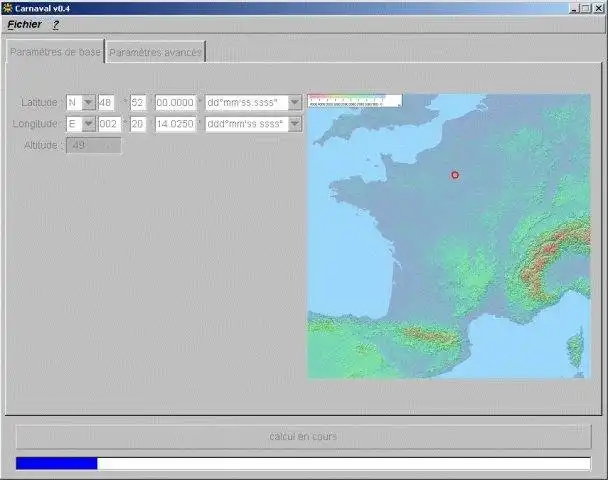Click the Carnaval app icon in title bar
The height and width of the screenshot is (480, 608).
coord(7,8)
